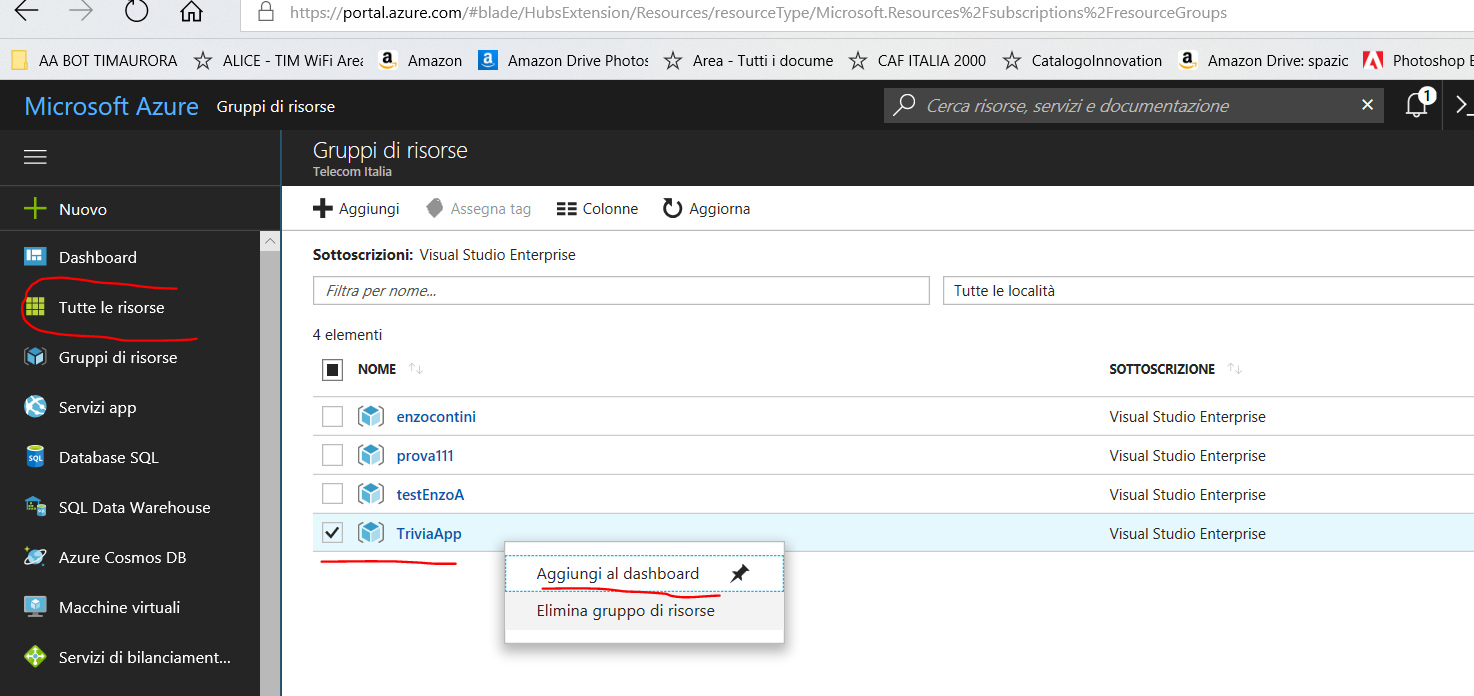Click the Nuovo button in sidebar
The height and width of the screenshot is (696, 1474).
[x=82, y=209]
